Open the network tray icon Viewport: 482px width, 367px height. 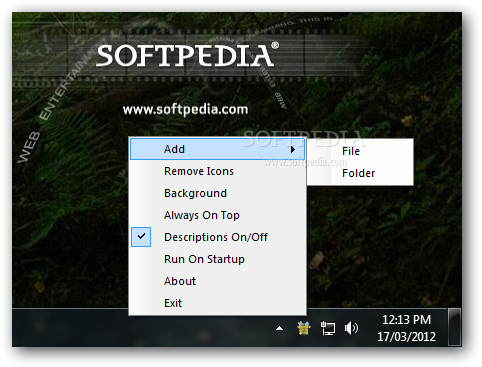coord(328,328)
